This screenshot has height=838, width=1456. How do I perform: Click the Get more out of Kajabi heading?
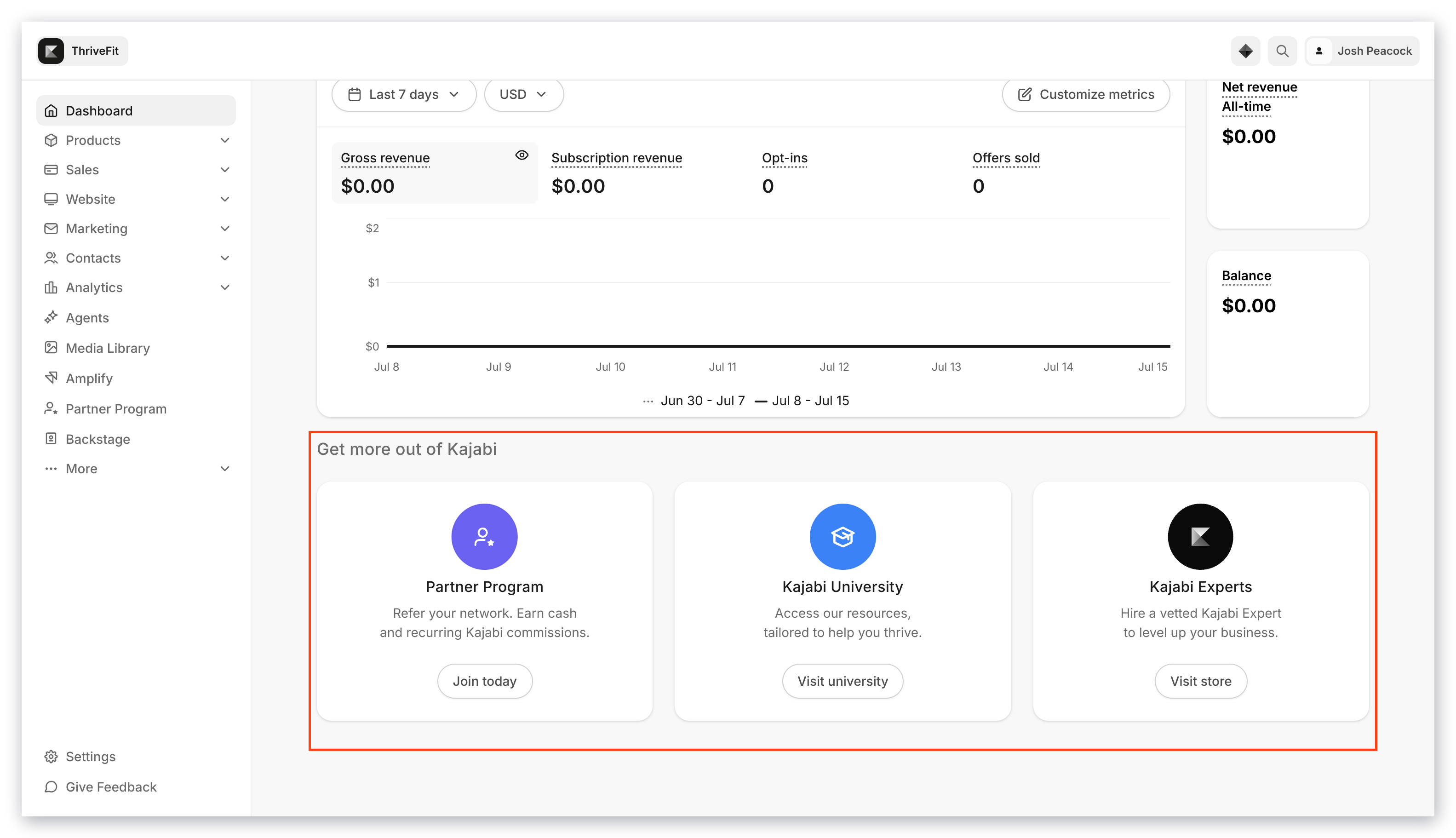tap(407, 449)
